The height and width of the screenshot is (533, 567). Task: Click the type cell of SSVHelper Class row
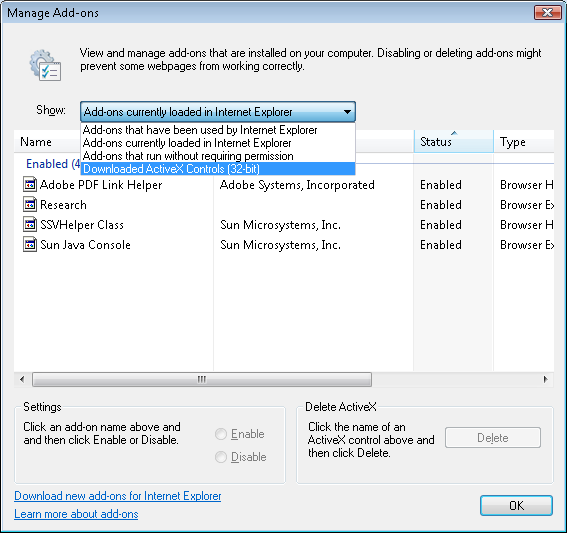[x=526, y=225]
